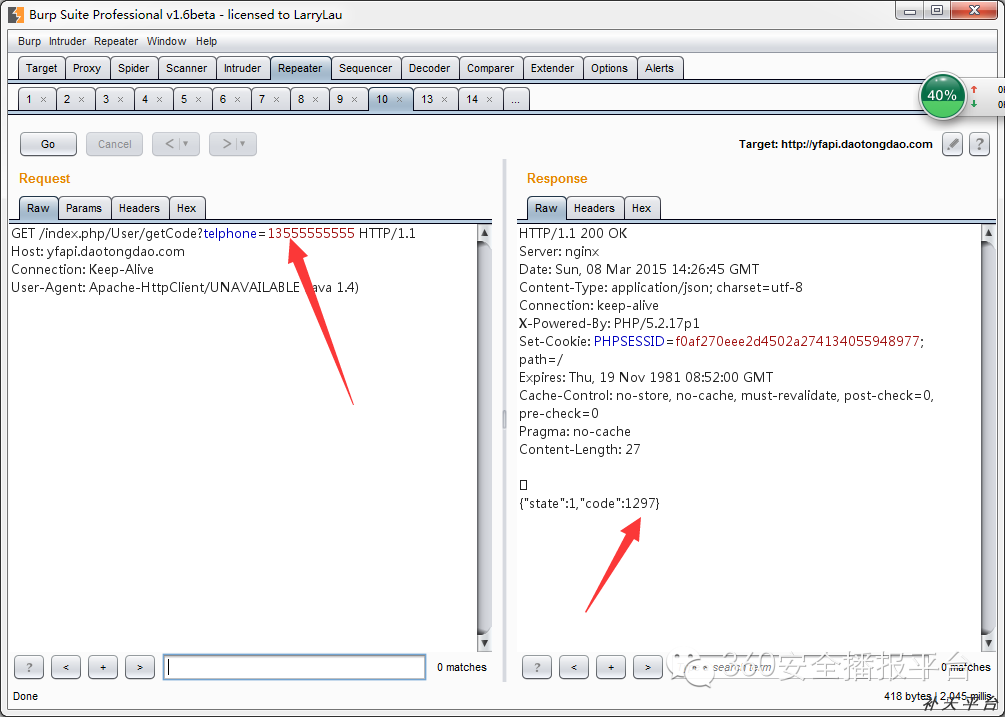The height and width of the screenshot is (717, 1005).
Task: Close Repeater tab 13
Action: (x=445, y=99)
